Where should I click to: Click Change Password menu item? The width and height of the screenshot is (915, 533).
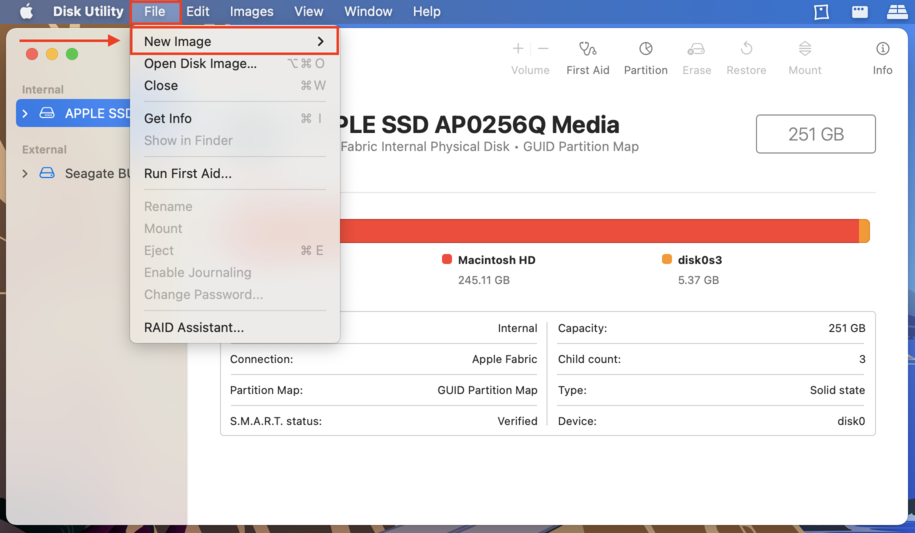click(x=235, y=295)
